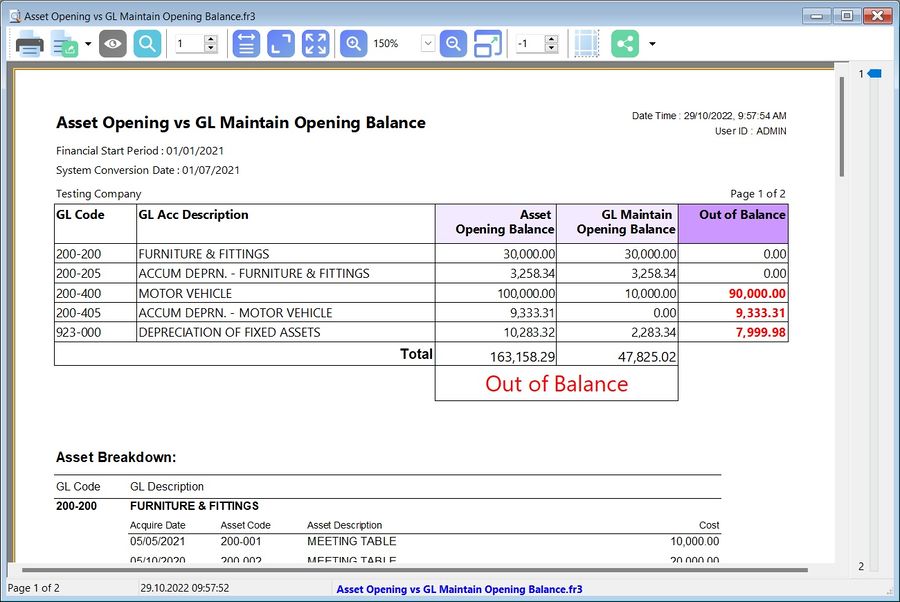Click the Zoom Out magnifier
This screenshot has width=900, height=602.
[453, 44]
